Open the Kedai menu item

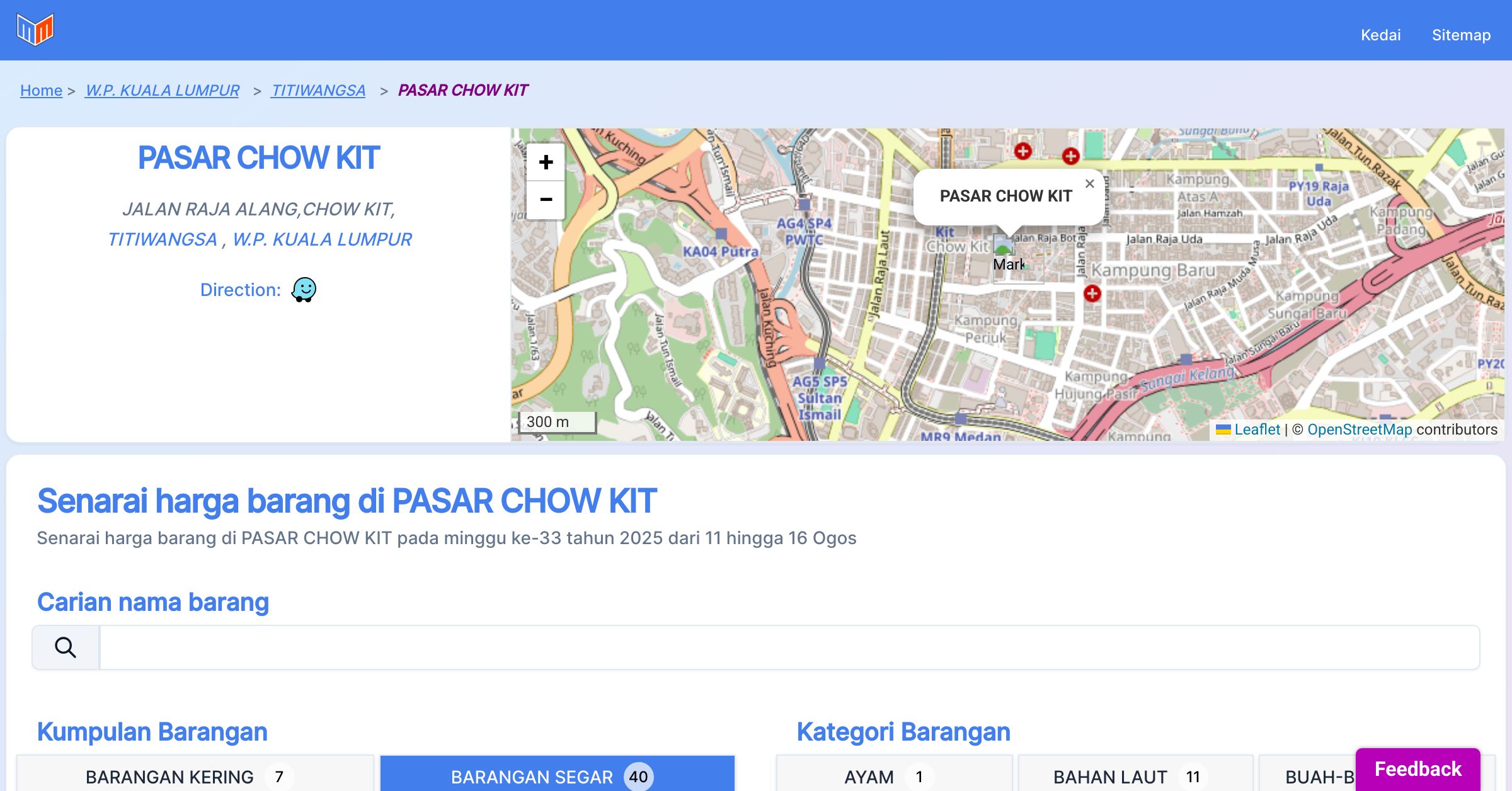coord(1380,35)
